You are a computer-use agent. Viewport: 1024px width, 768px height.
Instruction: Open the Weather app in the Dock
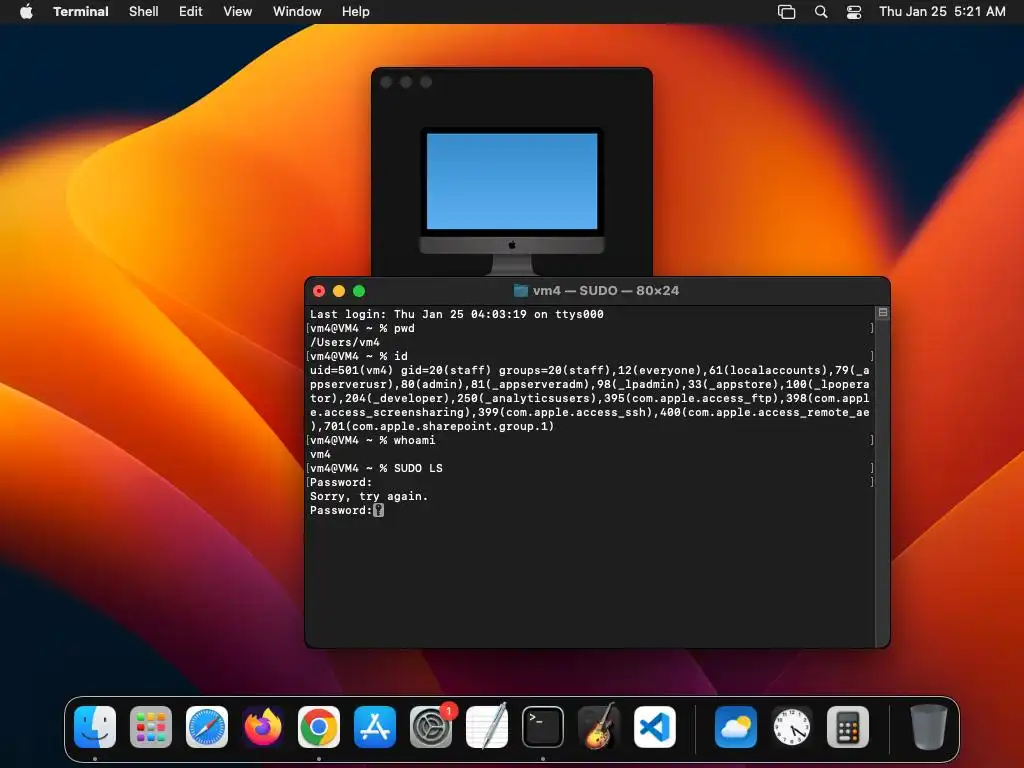pyautogui.click(x=736, y=727)
